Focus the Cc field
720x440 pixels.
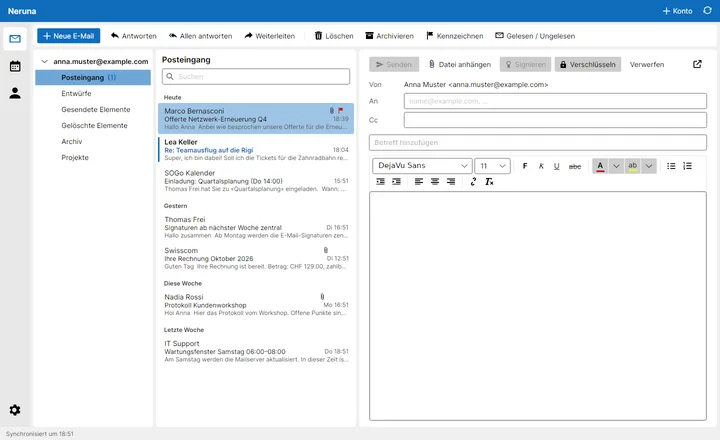pyautogui.click(x=555, y=120)
